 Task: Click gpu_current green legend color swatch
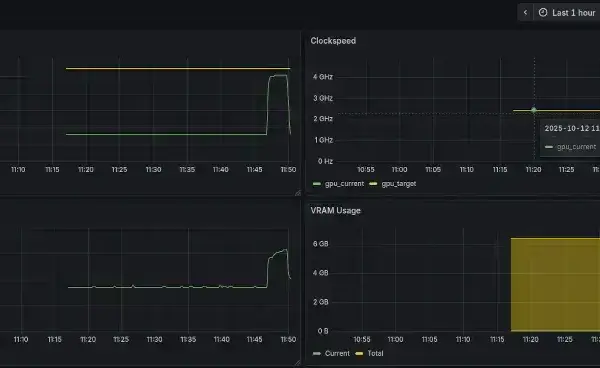point(317,184)
